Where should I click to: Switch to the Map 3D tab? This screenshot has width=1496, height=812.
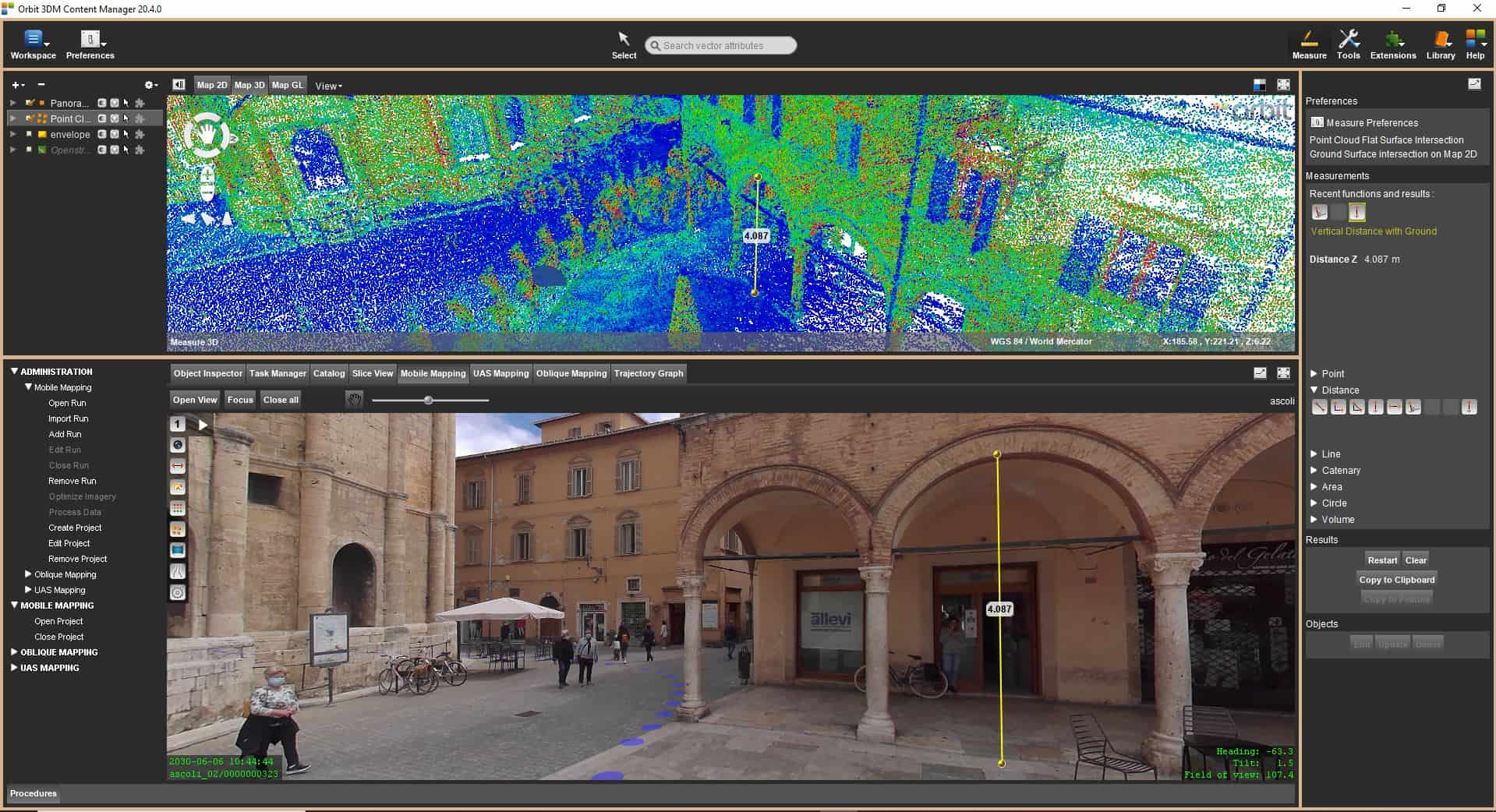click(x=249, y=85)
